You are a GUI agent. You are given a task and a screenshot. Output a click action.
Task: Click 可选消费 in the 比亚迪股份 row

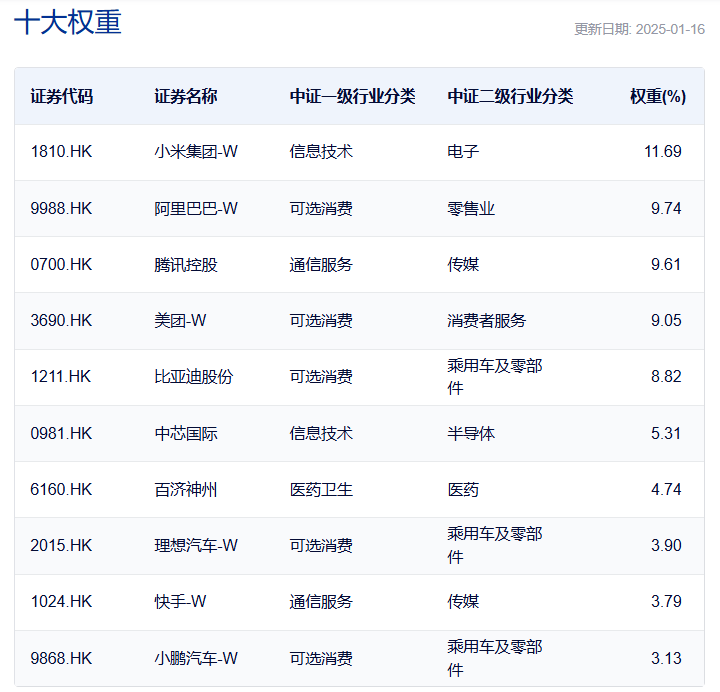[321, 377]
